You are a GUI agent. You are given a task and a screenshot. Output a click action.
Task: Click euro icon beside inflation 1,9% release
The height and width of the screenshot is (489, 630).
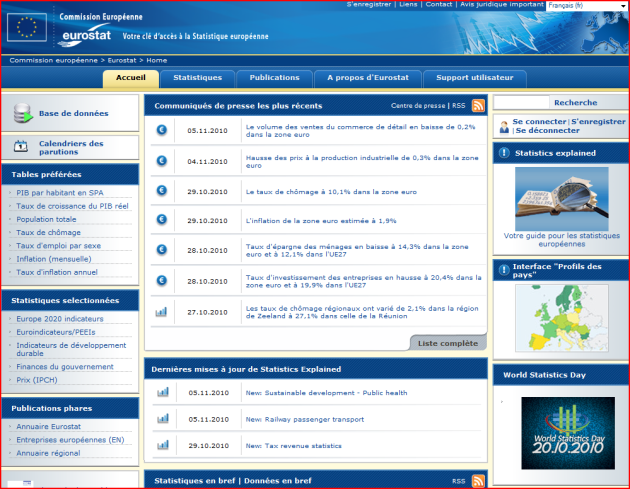(x=162, y=219)
